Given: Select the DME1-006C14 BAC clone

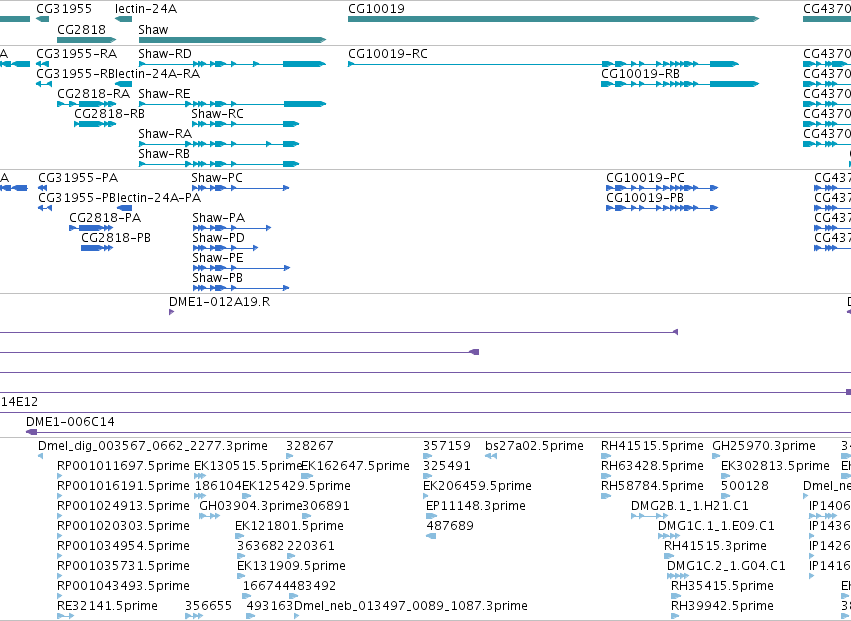Looking at the screenshot, I should click(x=439, y=432).
